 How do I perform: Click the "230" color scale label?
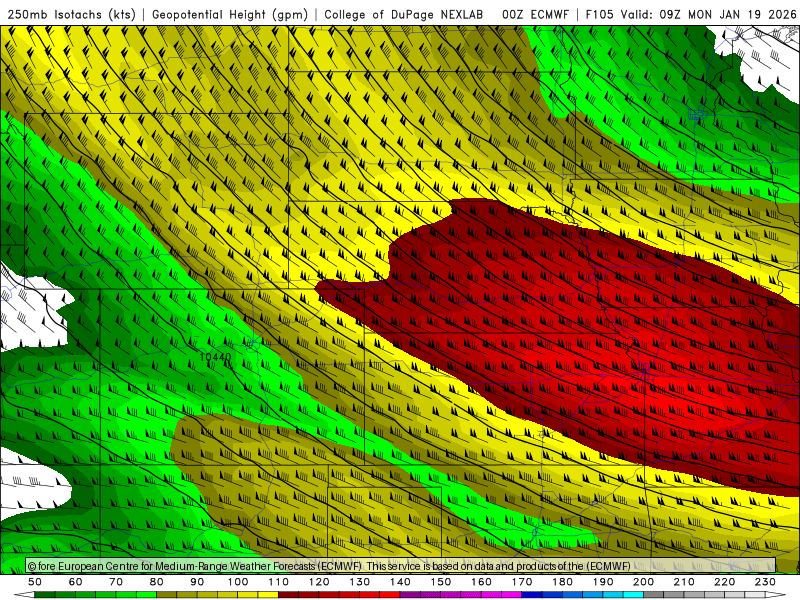(765, 582)
